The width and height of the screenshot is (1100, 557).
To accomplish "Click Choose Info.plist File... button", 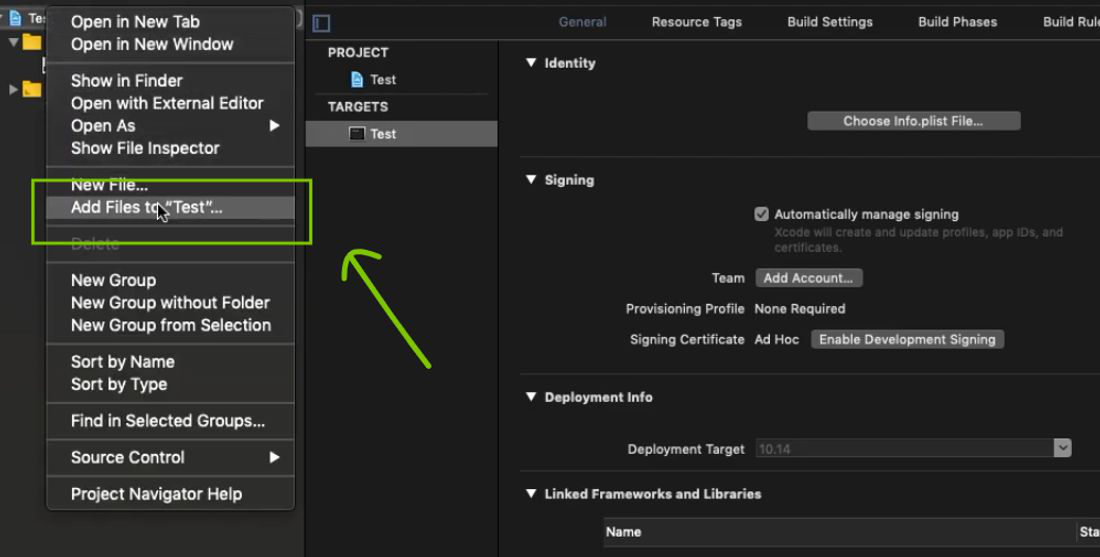I will tap(913, 121).
